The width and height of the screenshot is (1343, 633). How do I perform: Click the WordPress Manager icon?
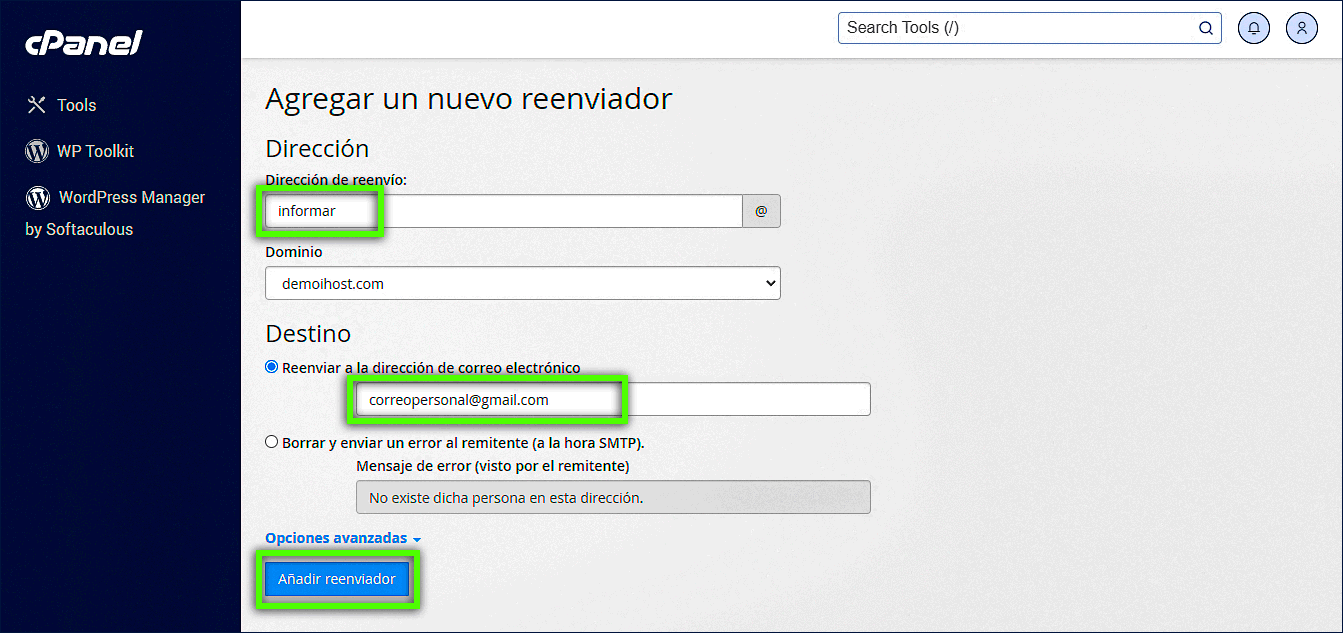point(36,197)
